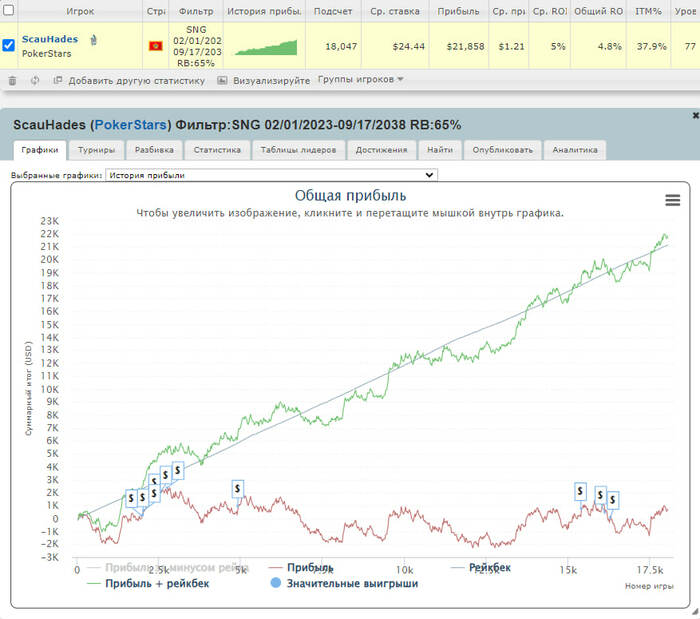
Task: Click the $ marker near game 5k
Action: point(238,489)
